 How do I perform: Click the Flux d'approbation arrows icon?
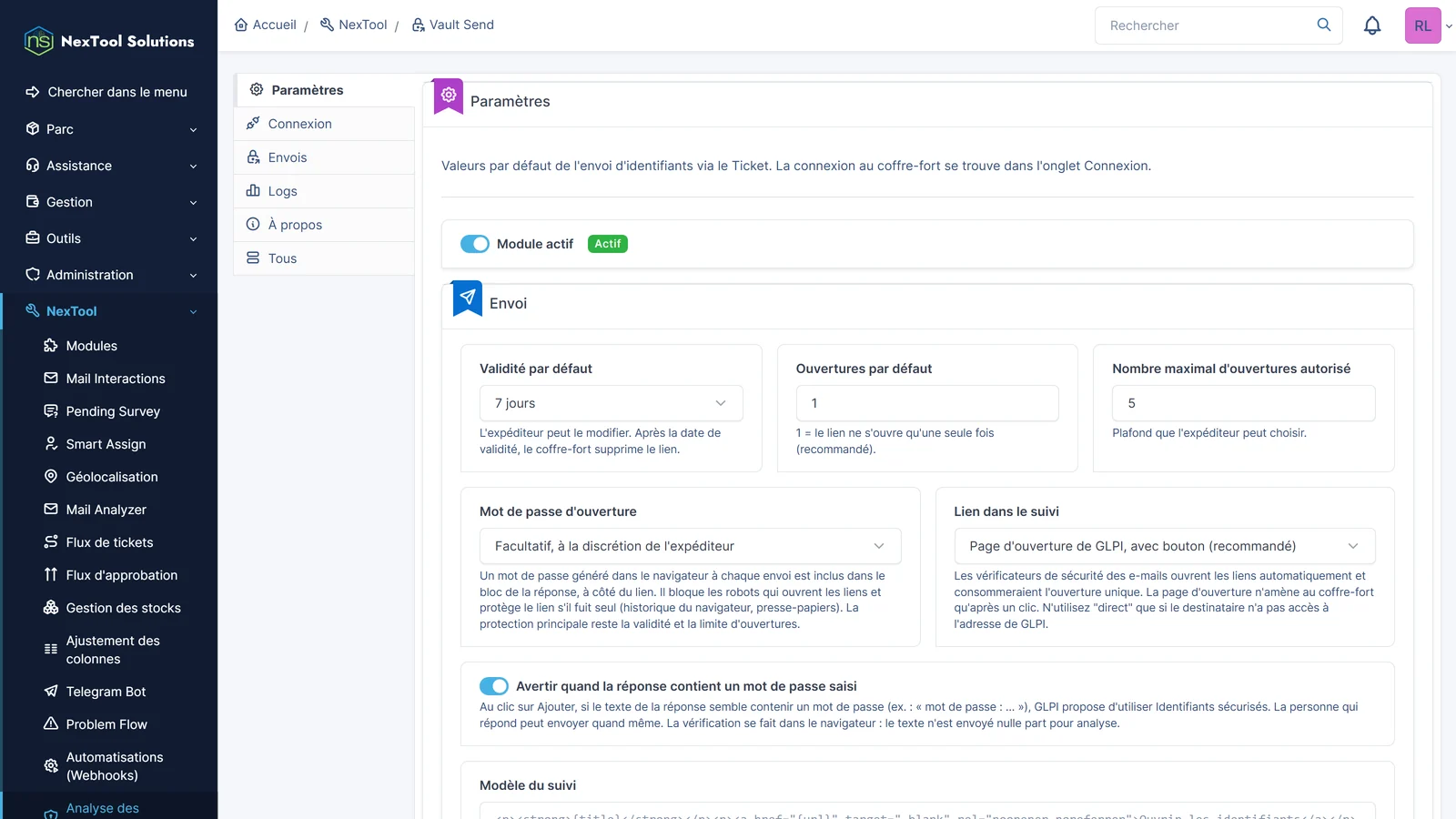[51, 575]
